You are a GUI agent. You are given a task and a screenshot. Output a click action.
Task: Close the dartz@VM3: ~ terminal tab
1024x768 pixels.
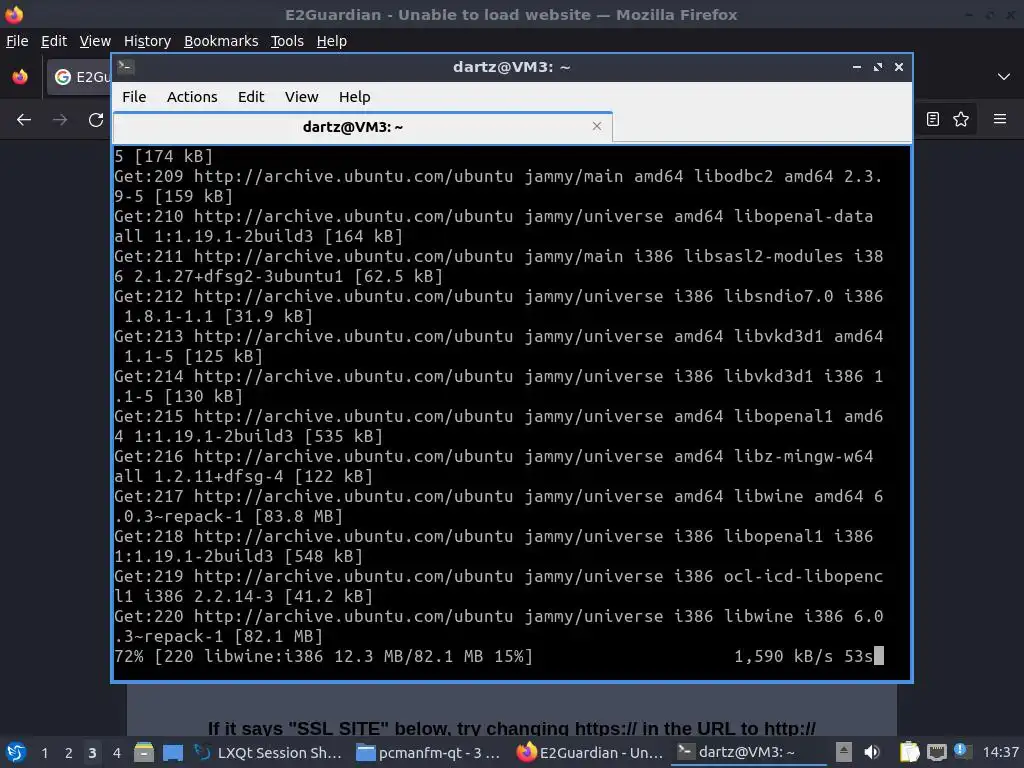pos(597,126)
